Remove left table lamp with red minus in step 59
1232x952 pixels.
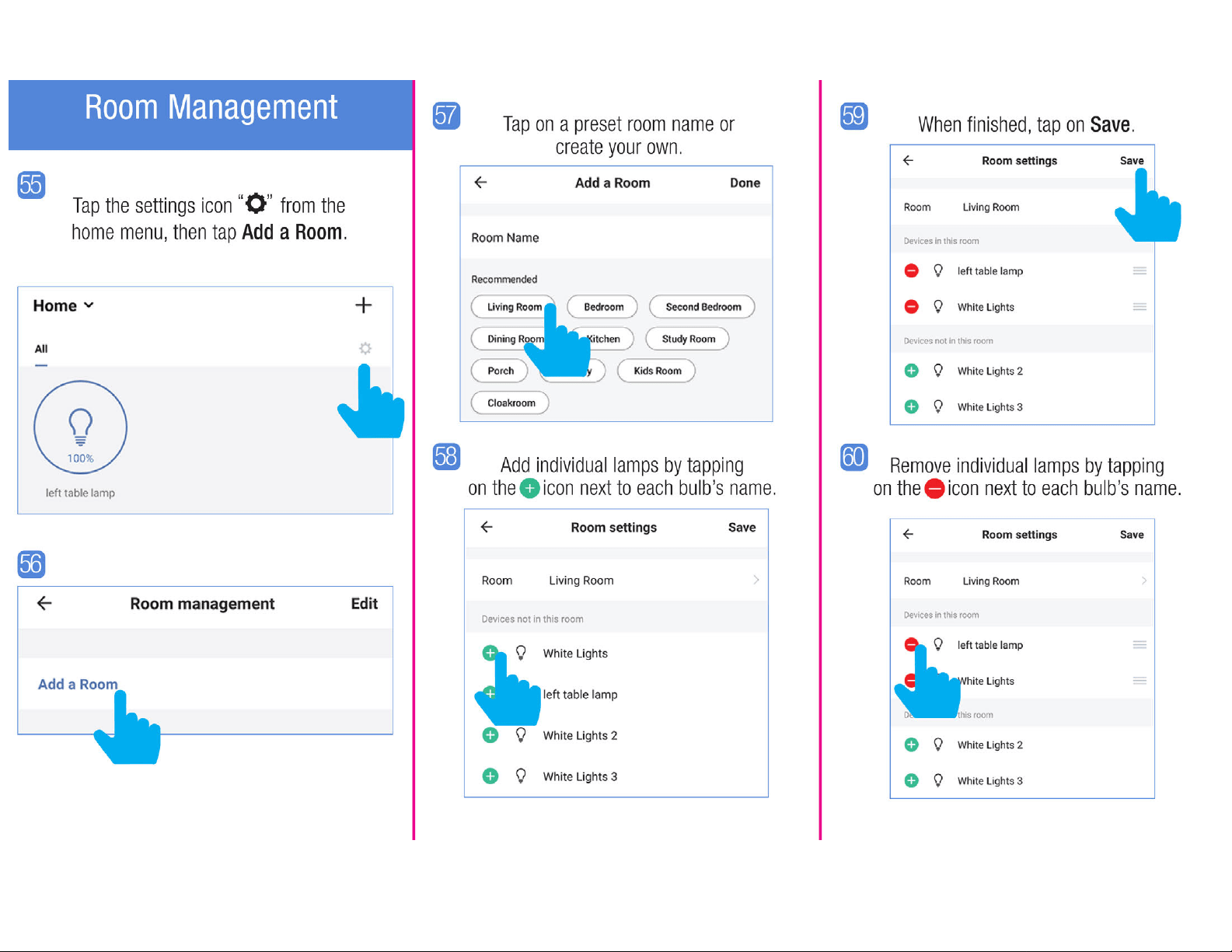tap(912, 270)
